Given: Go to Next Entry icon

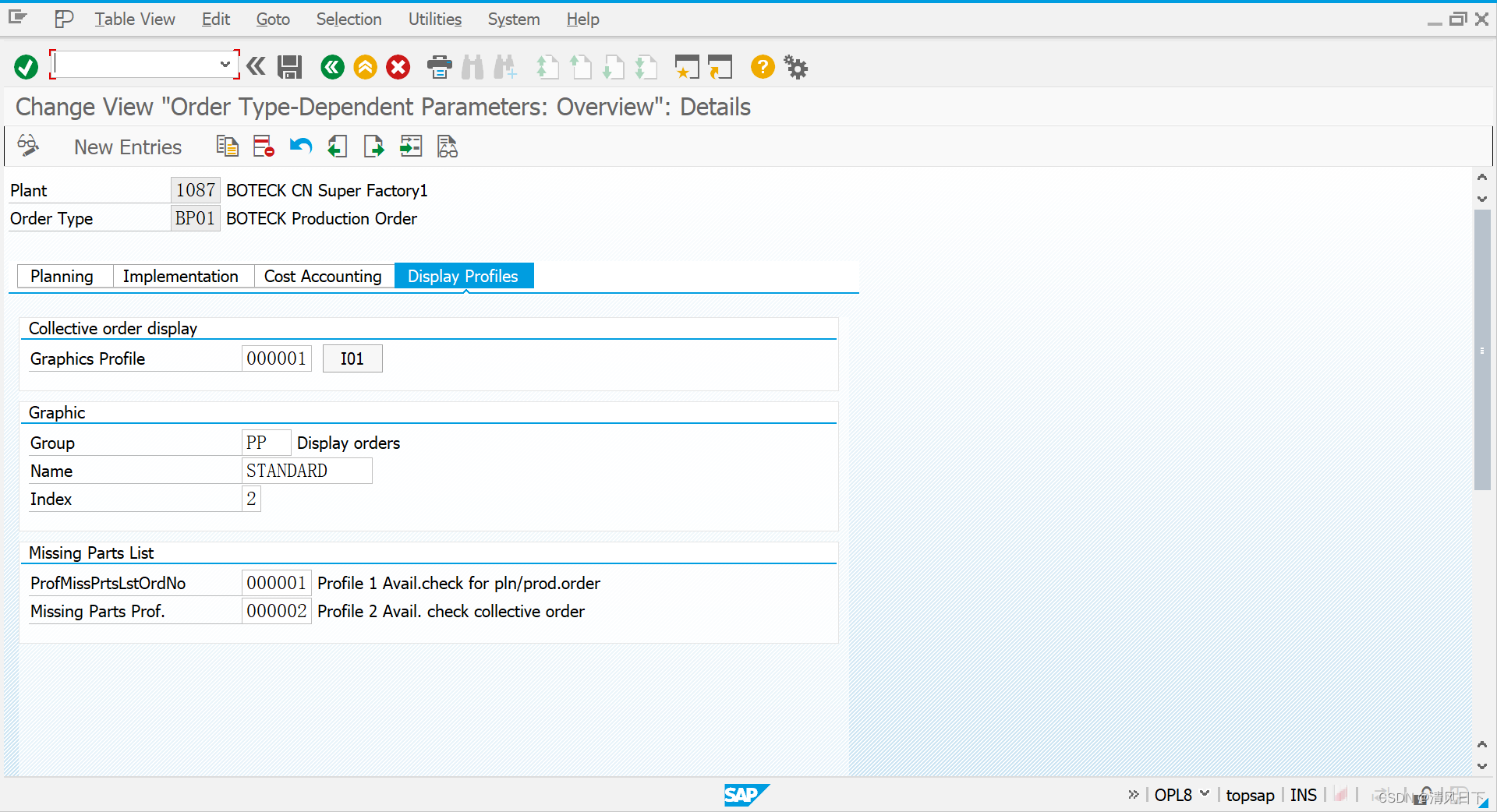Looking at the screenshot, I should pyautogui.click(x=374, y=146).
